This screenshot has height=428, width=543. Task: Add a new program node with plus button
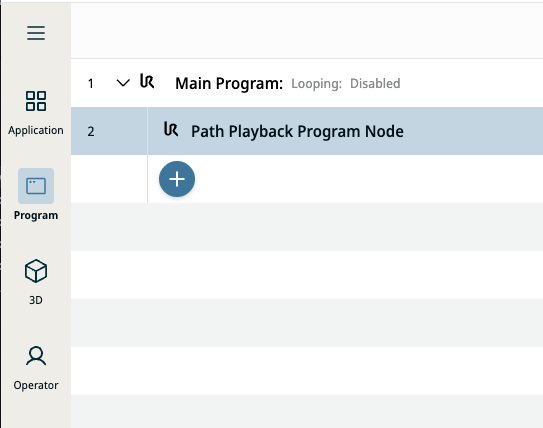click(x=177, y=179)
